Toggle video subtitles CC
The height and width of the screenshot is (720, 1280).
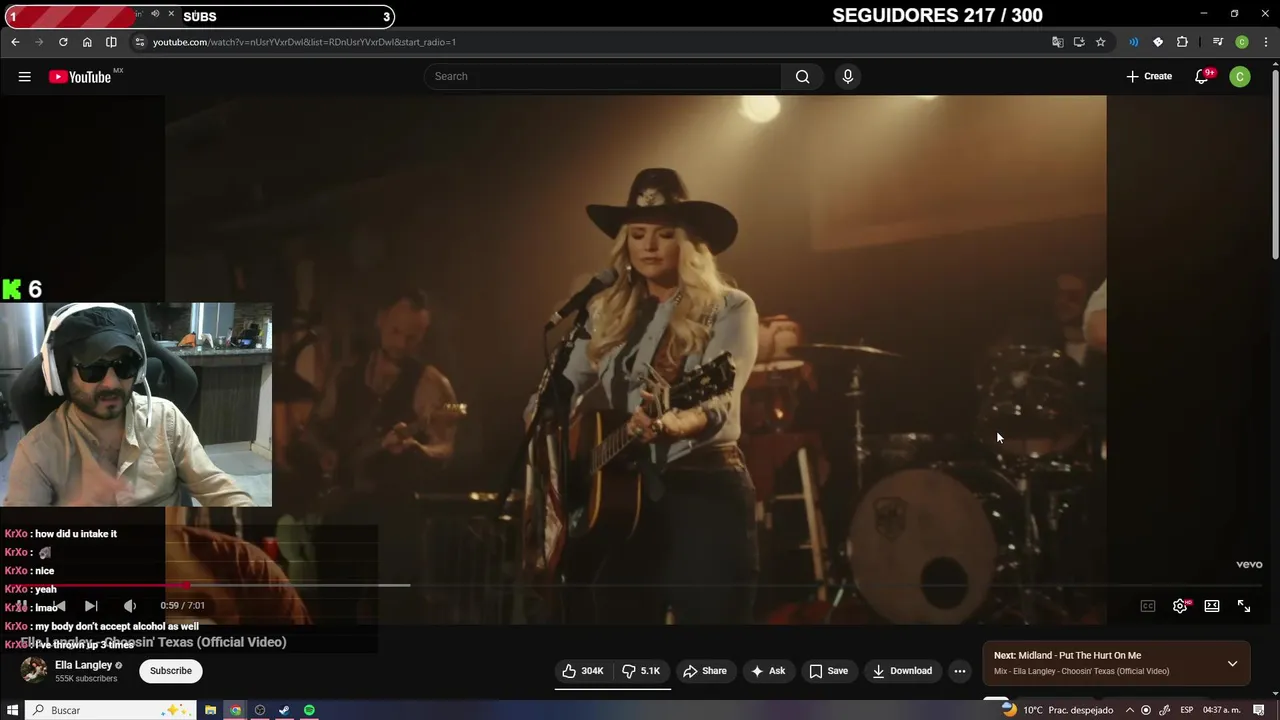[x=1148, y=606]
